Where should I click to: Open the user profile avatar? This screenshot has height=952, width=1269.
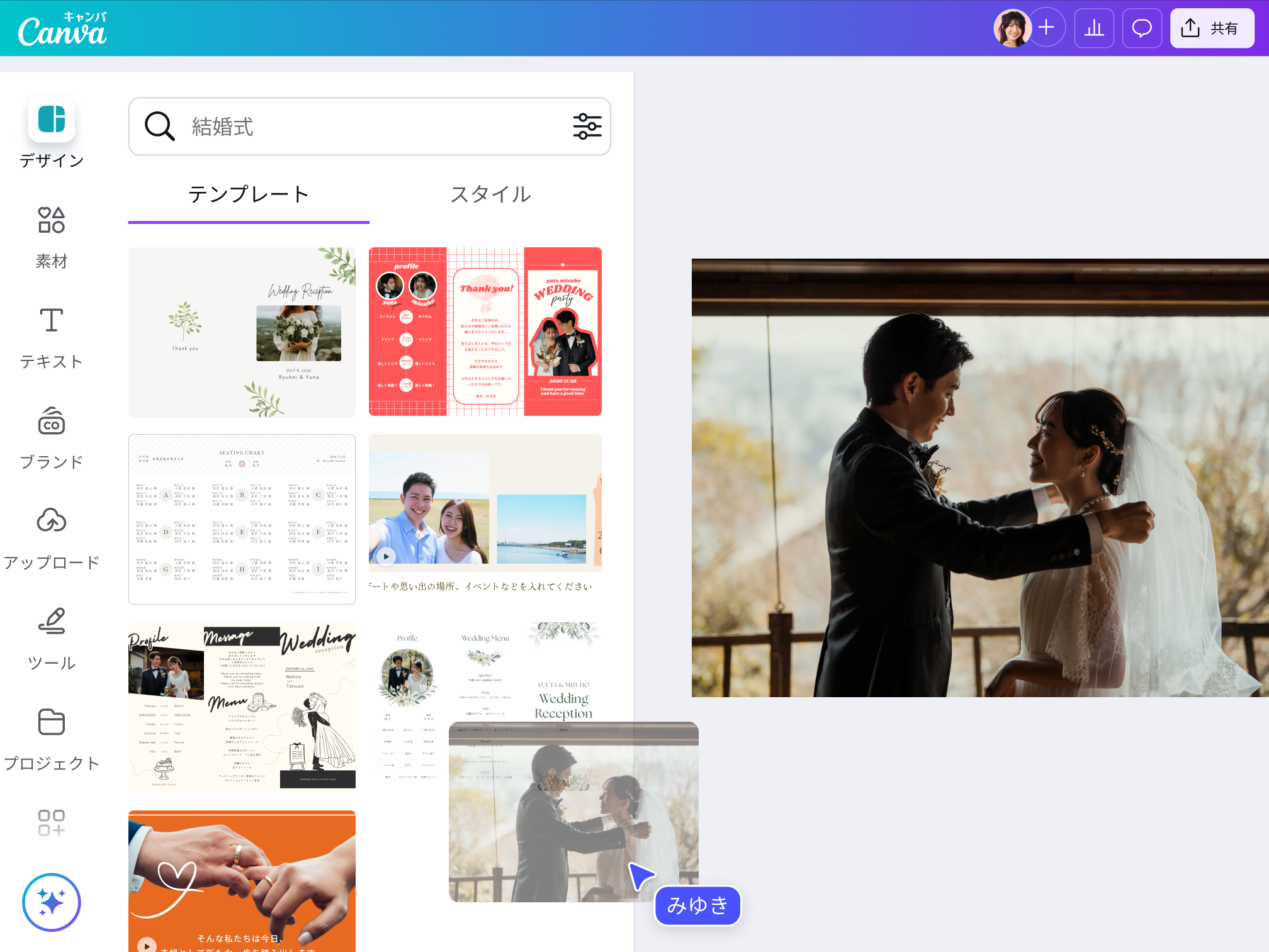coord(1012,28)
